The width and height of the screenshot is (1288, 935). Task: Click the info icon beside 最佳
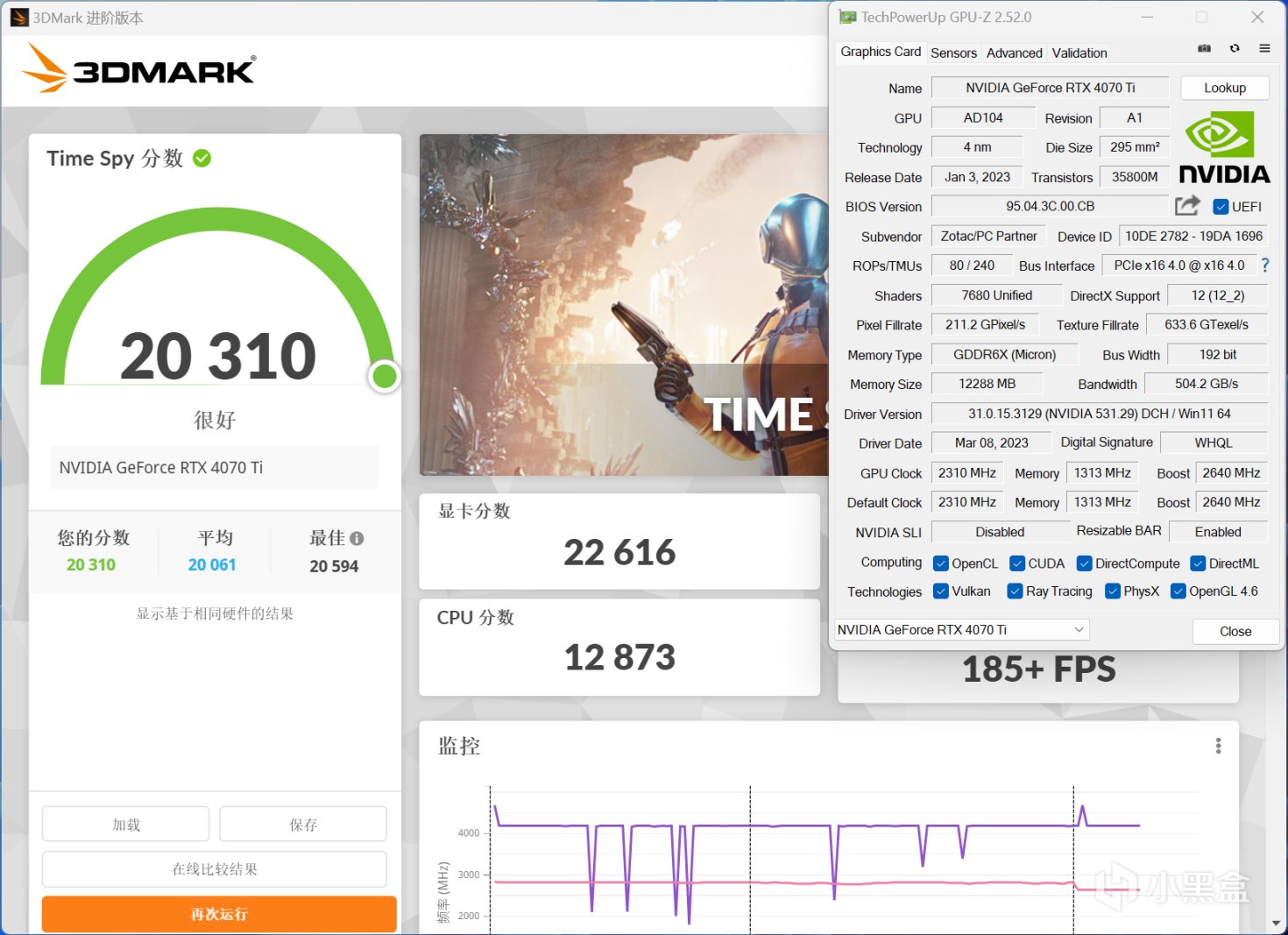click(x=357, y=538)
